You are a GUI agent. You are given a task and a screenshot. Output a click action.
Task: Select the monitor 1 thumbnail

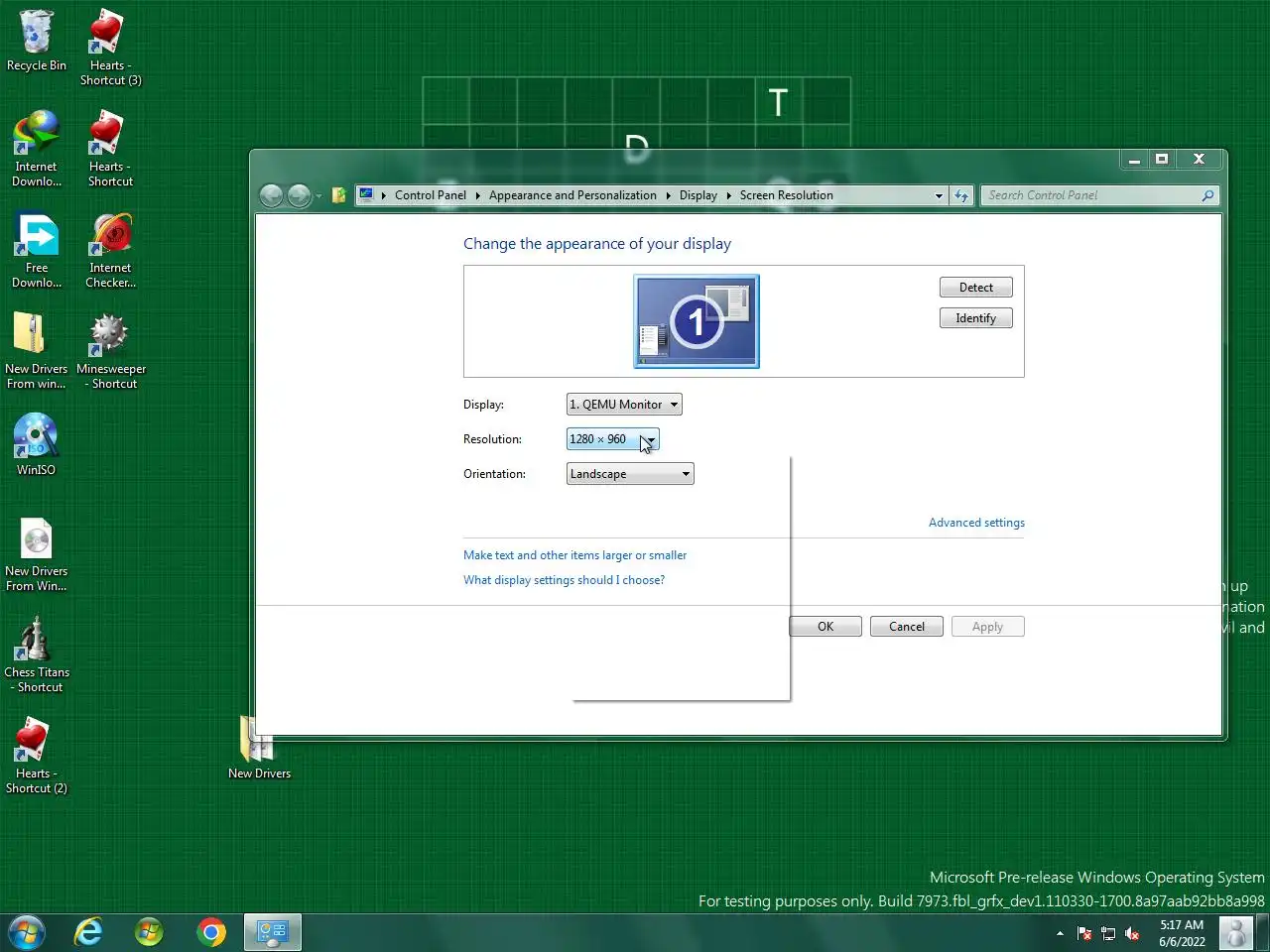tap(697, 321)
